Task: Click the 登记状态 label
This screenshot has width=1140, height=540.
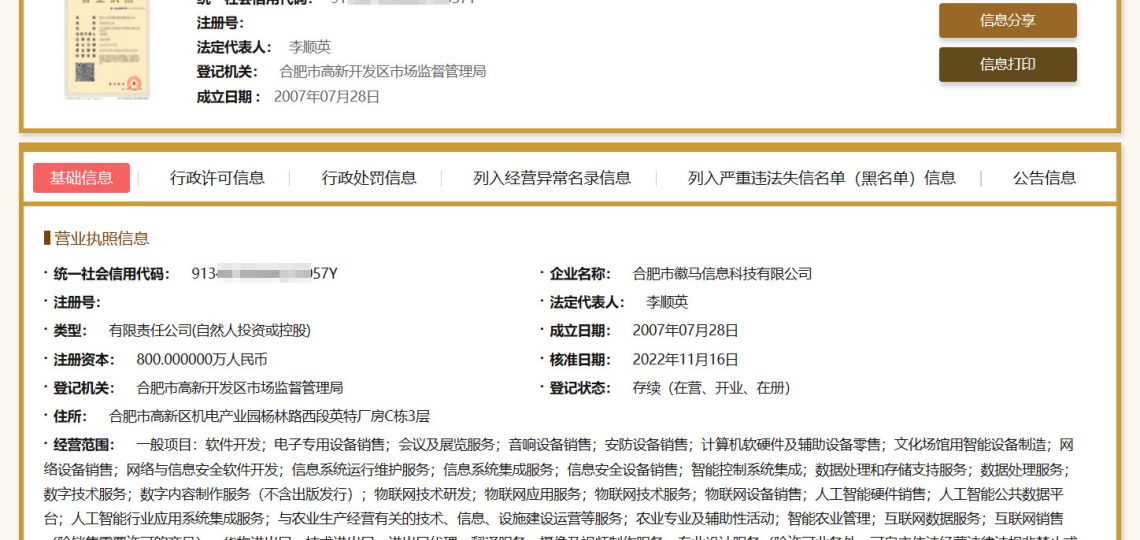Action: pyautogui.click(x=580, y=388)
